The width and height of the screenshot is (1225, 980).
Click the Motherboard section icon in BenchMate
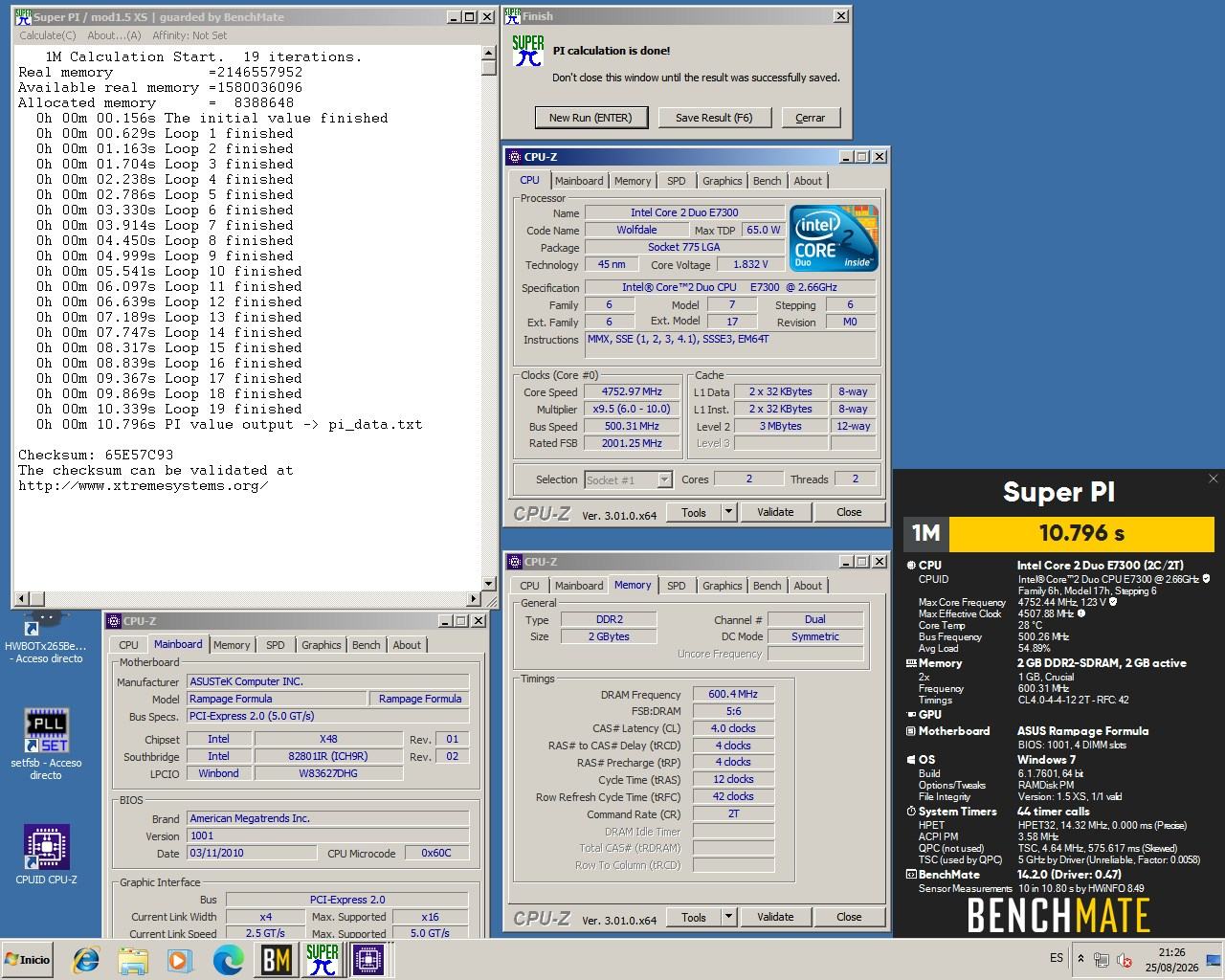pos(911,731)
